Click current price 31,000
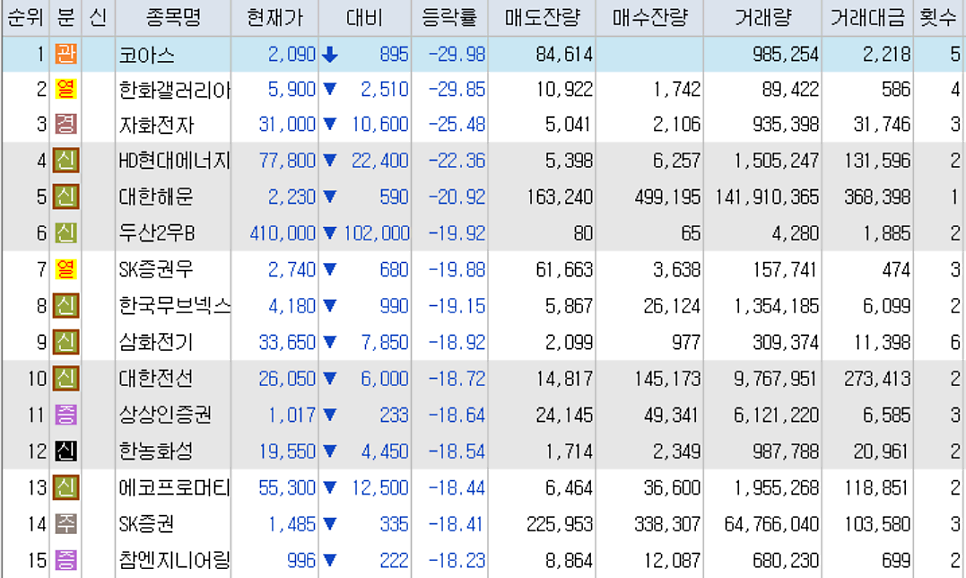Screen dimensions: 966x578 click(287, 124)
